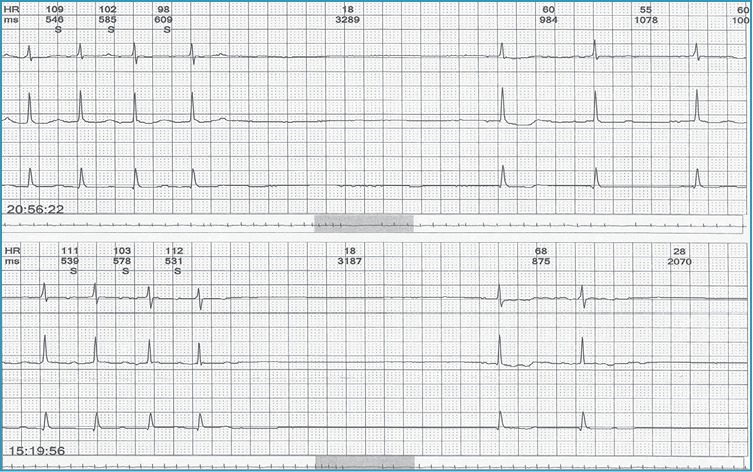Select heart rate value 112
Screen dimensions: 753x472
point(174,251)
